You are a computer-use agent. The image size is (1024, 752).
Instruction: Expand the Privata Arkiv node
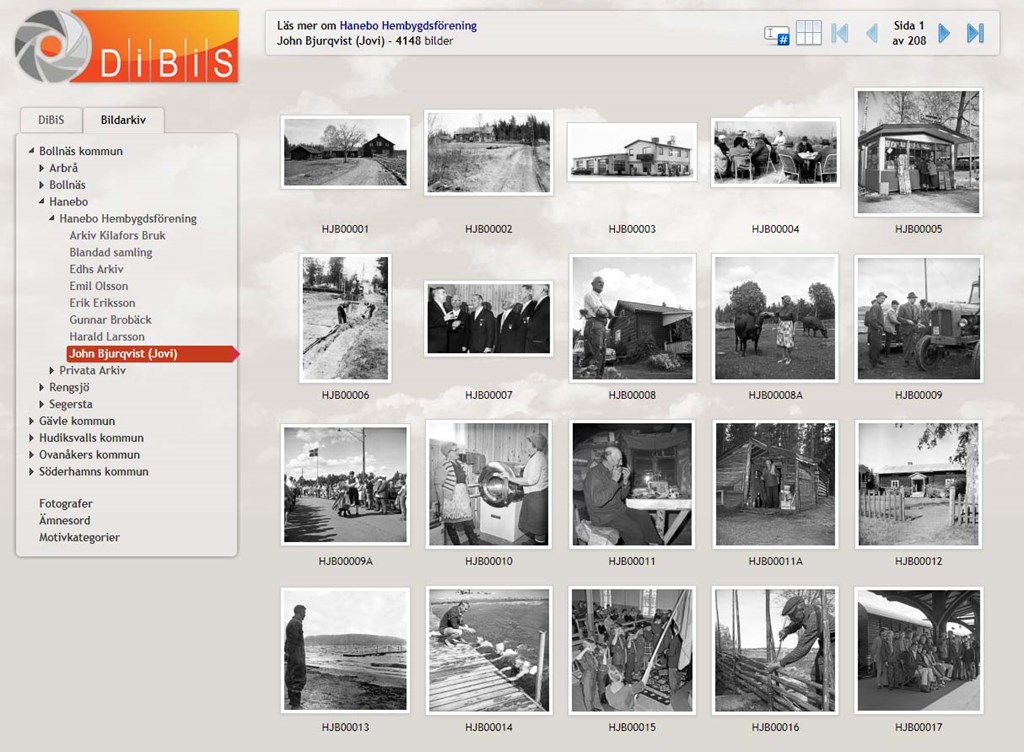(52, 370)
